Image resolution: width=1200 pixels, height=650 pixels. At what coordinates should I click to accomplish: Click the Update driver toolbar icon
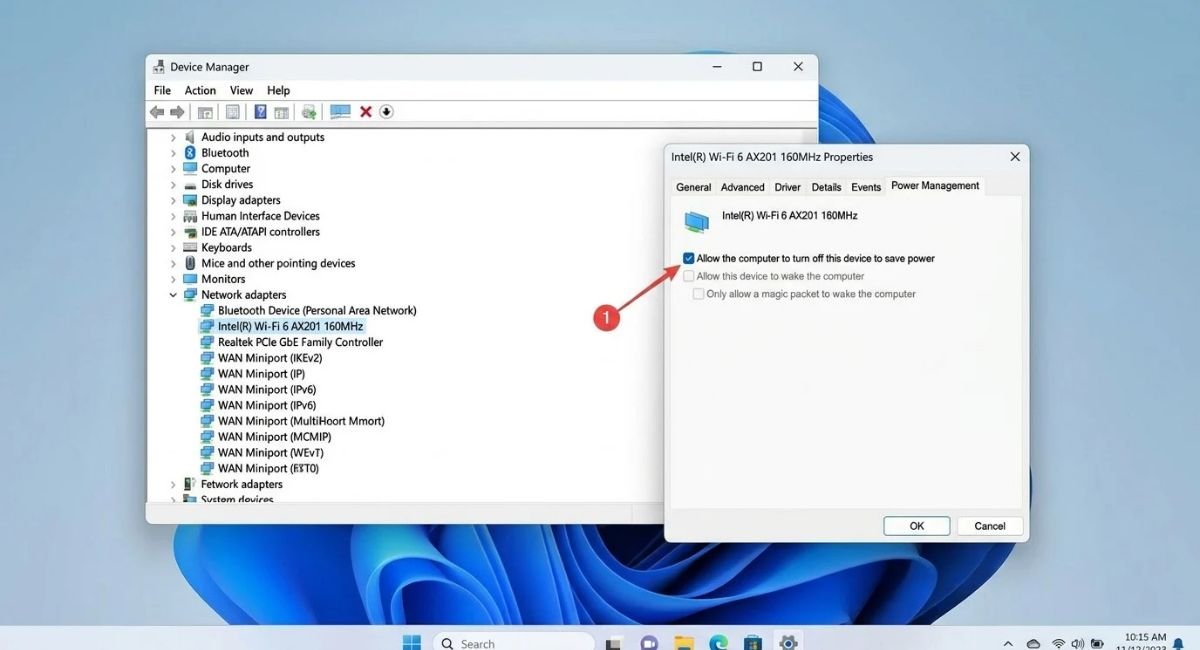pyautogui.click(x=309, y=112)
